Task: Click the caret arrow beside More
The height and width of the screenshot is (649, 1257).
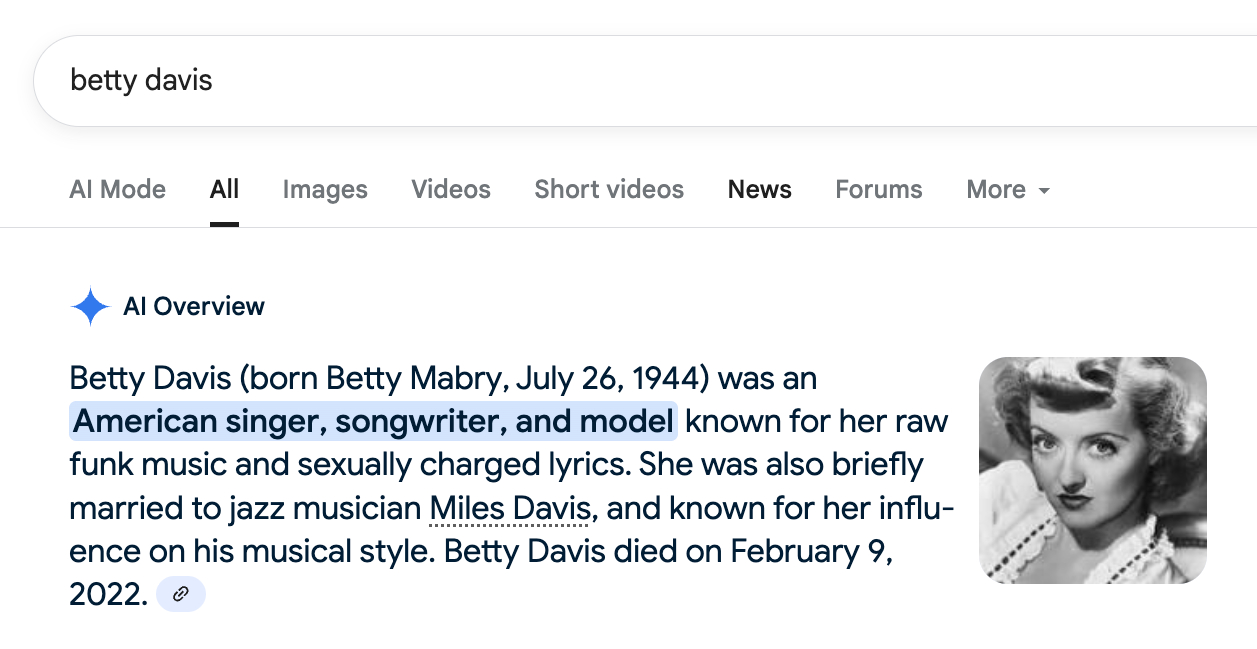Action: pyautogui.click(x=1044, y=190)
